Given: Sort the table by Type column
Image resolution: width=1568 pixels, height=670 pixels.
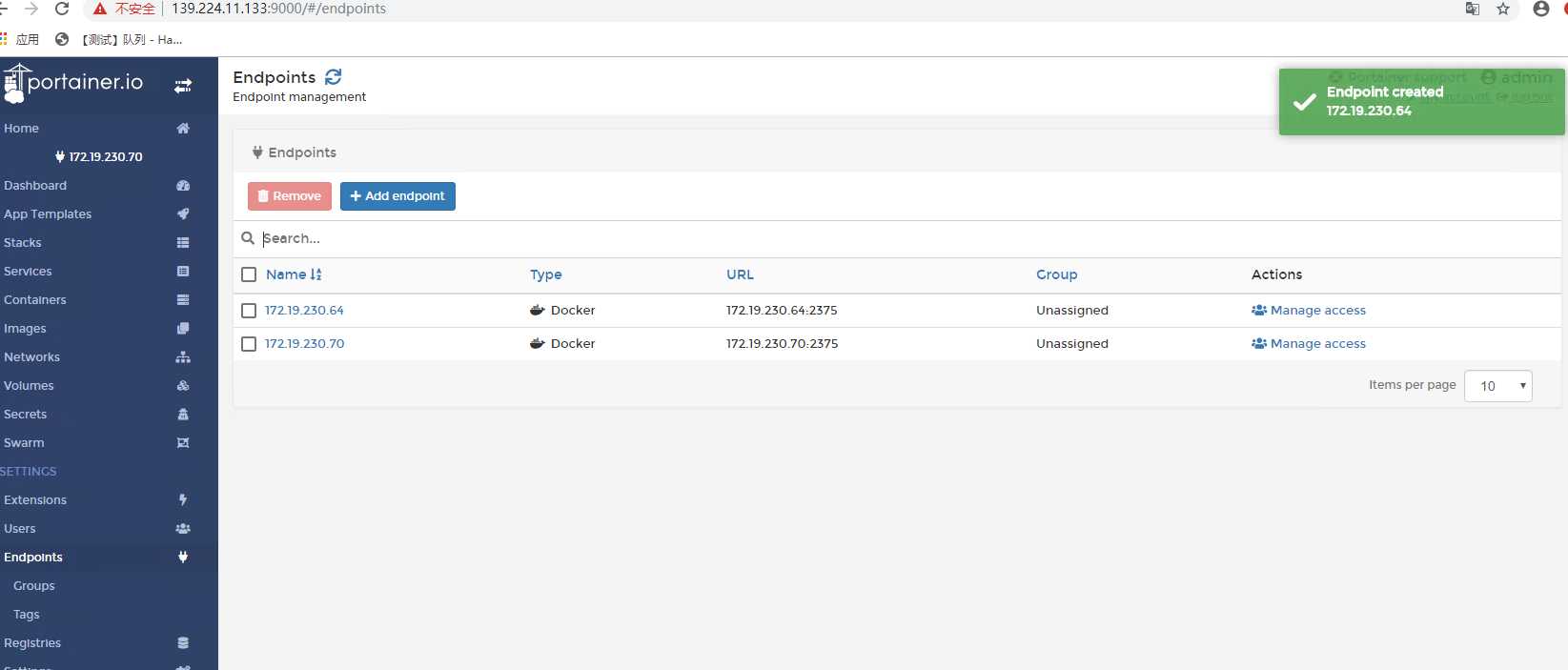Looking at the screenshot, I should tap(546, 274).
